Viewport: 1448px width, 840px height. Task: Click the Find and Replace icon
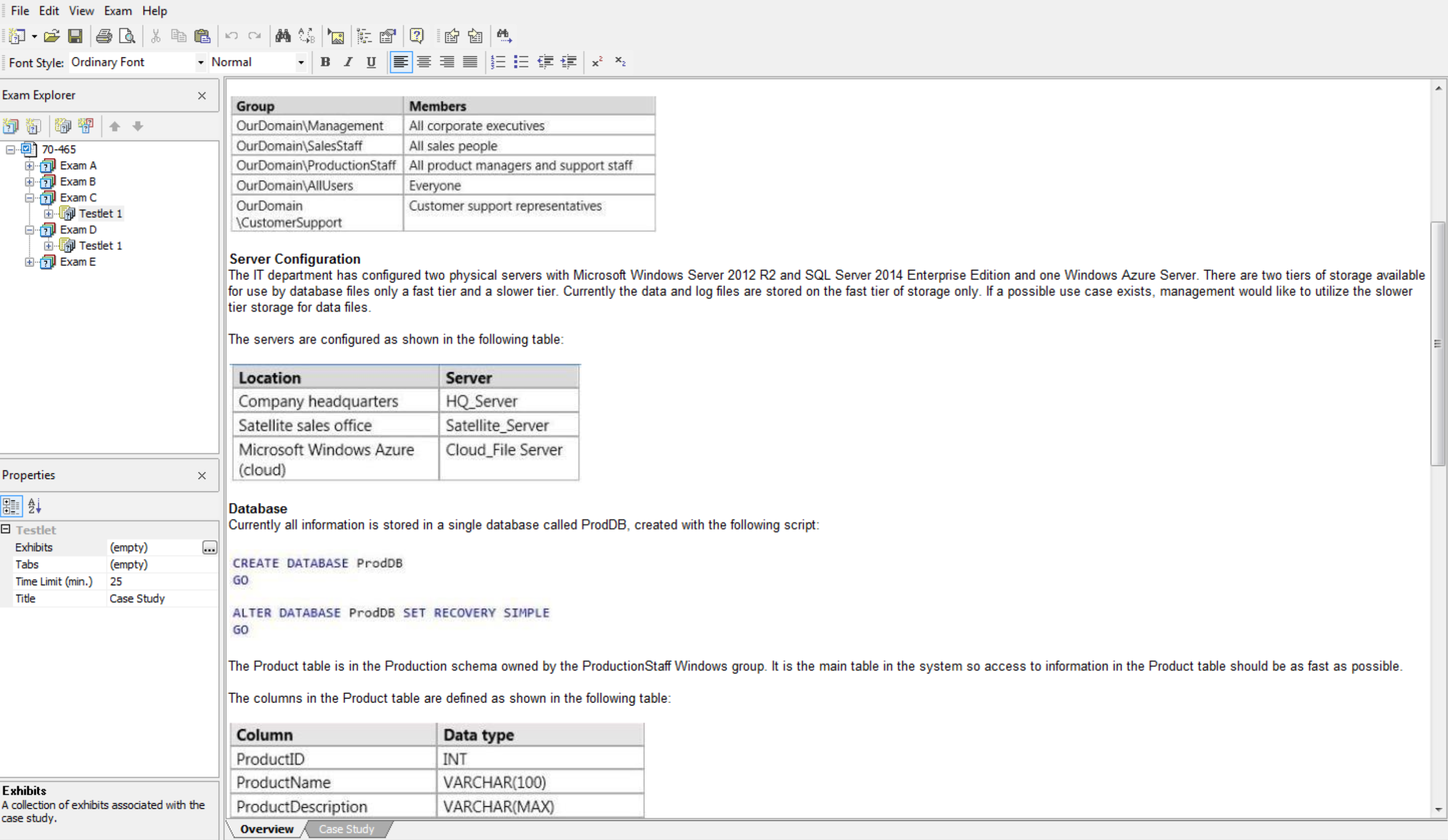tap(306, 36)
